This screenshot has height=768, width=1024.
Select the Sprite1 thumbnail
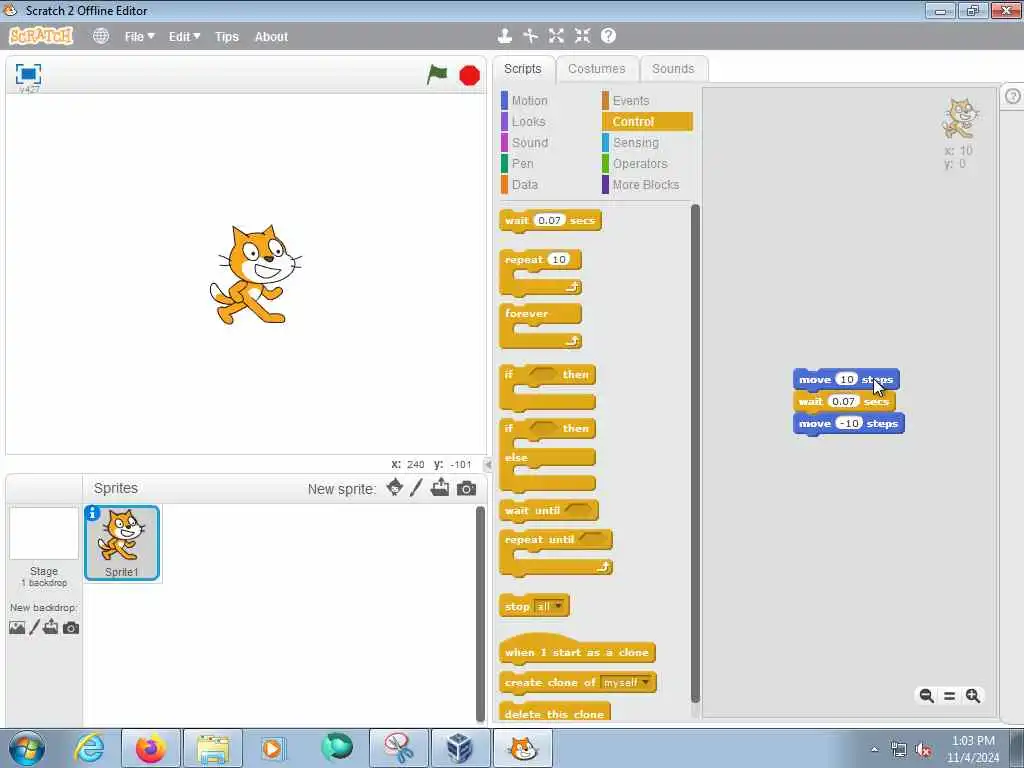pos(122,543)
